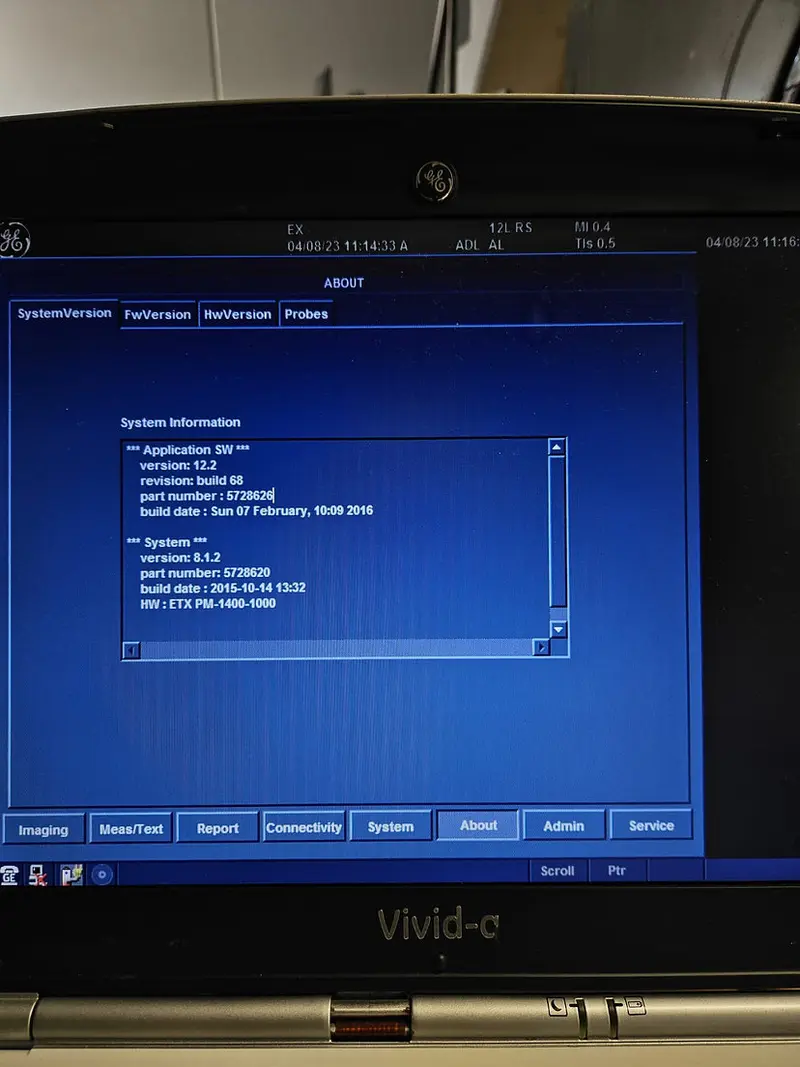Click the 'version: 12.2' line
The image size is (800, 1067).
pyautogui.click(x=178, y=465)
